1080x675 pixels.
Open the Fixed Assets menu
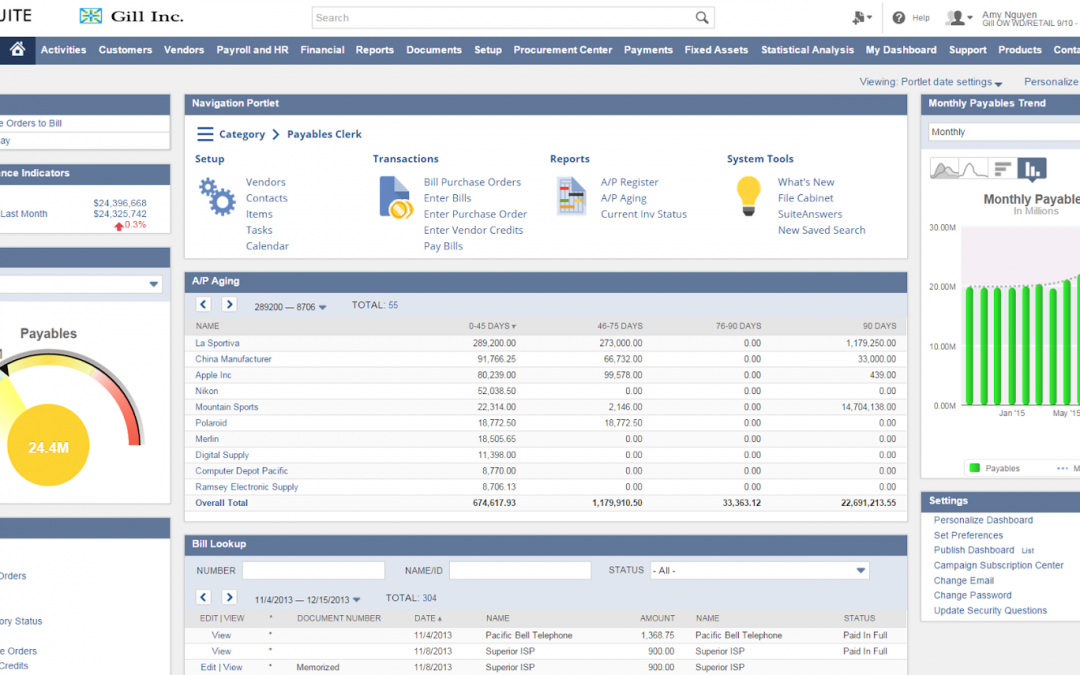716,50
